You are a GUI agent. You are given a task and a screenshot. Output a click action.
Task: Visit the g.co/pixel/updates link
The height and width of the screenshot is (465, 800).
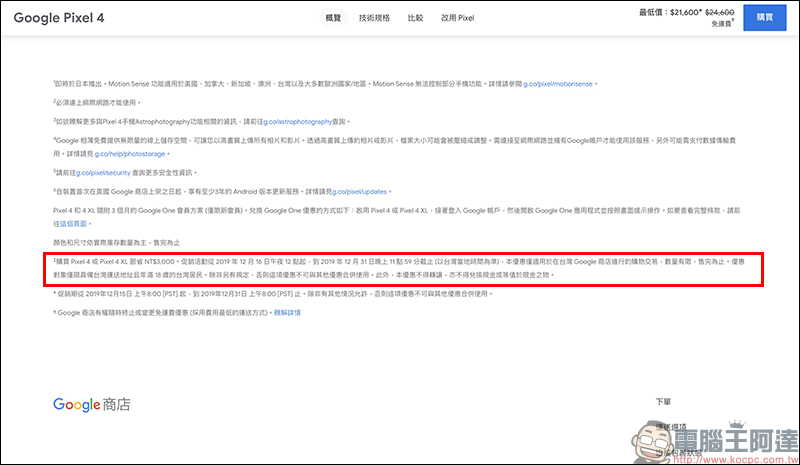(360, 191)
